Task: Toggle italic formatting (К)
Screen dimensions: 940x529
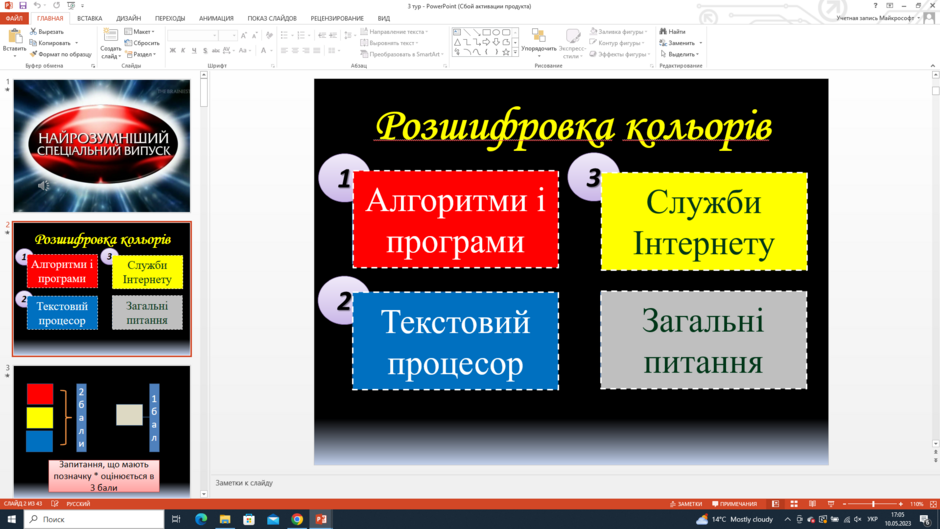Action: click(x=183, y=51)
